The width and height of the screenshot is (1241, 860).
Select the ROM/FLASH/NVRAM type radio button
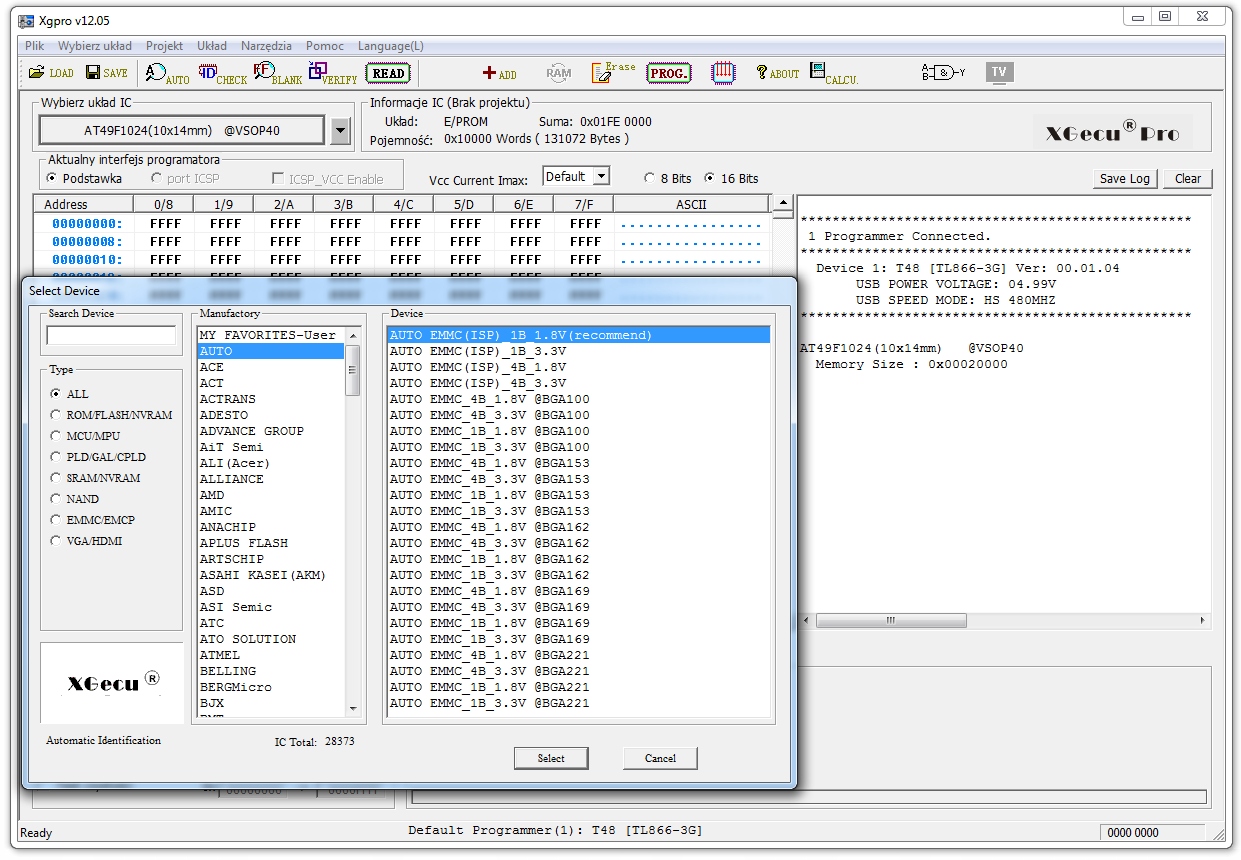[x=57, y=415]
